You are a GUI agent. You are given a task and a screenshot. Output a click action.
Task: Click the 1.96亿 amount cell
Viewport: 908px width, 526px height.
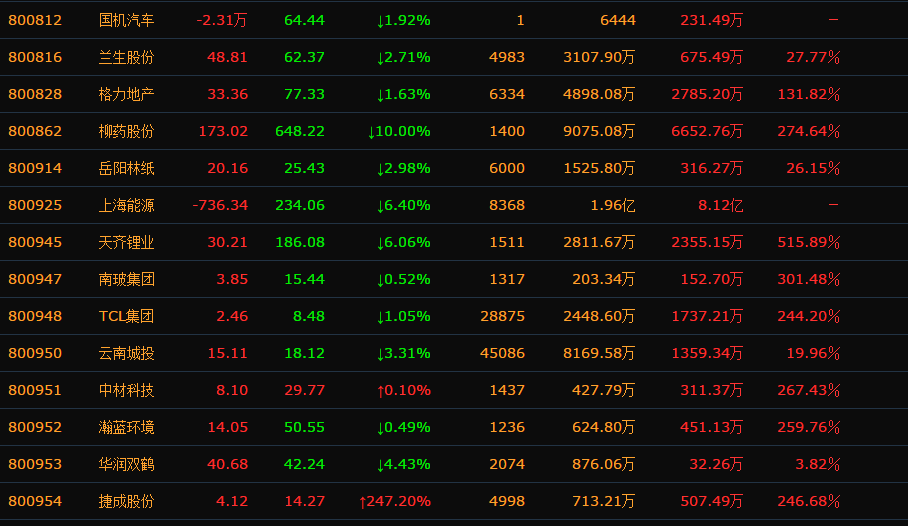pos(612,205)
